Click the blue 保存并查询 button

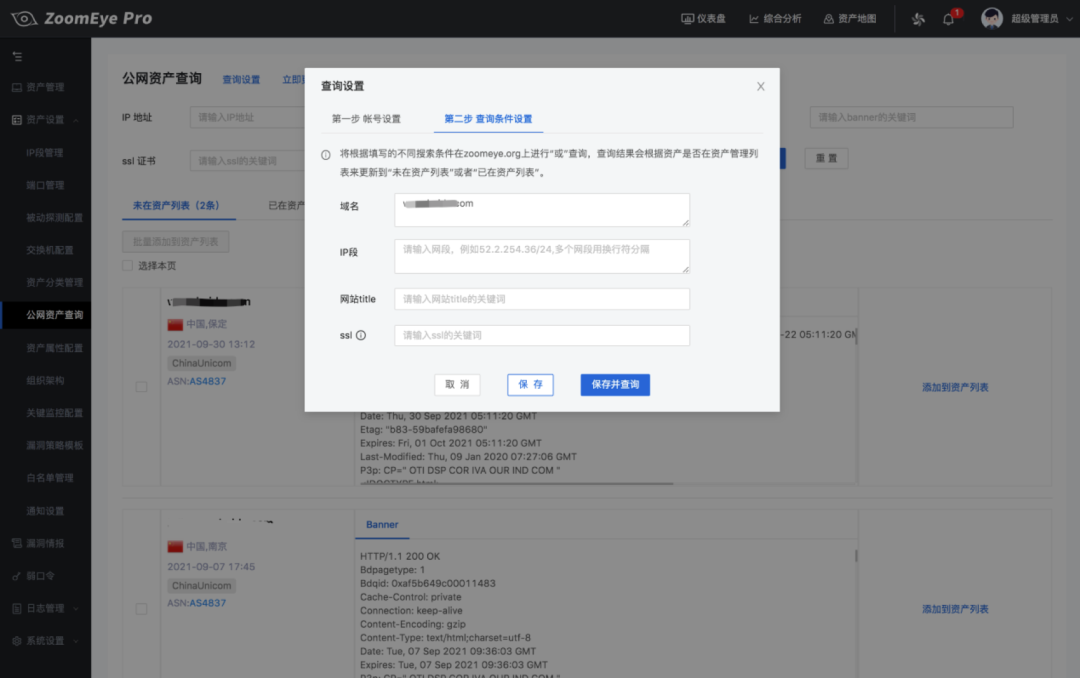[x=615, y=384]
